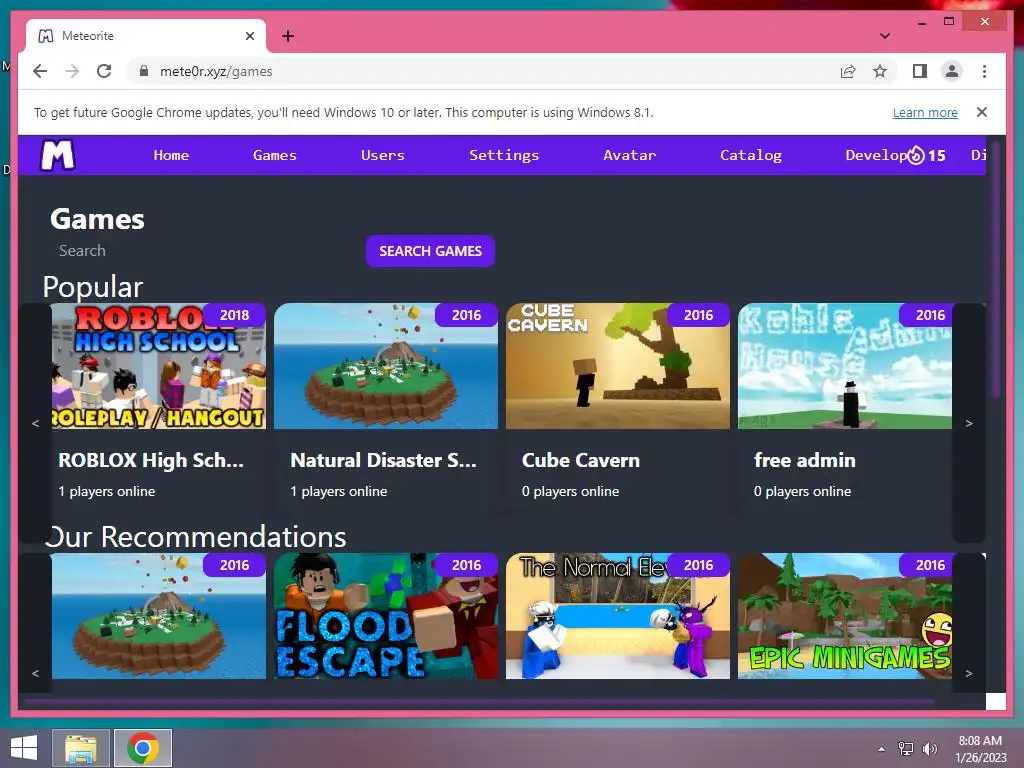Screen dimensions: 1024x768
Task: Click the free admin title text
Action: [x=805, y=460]
